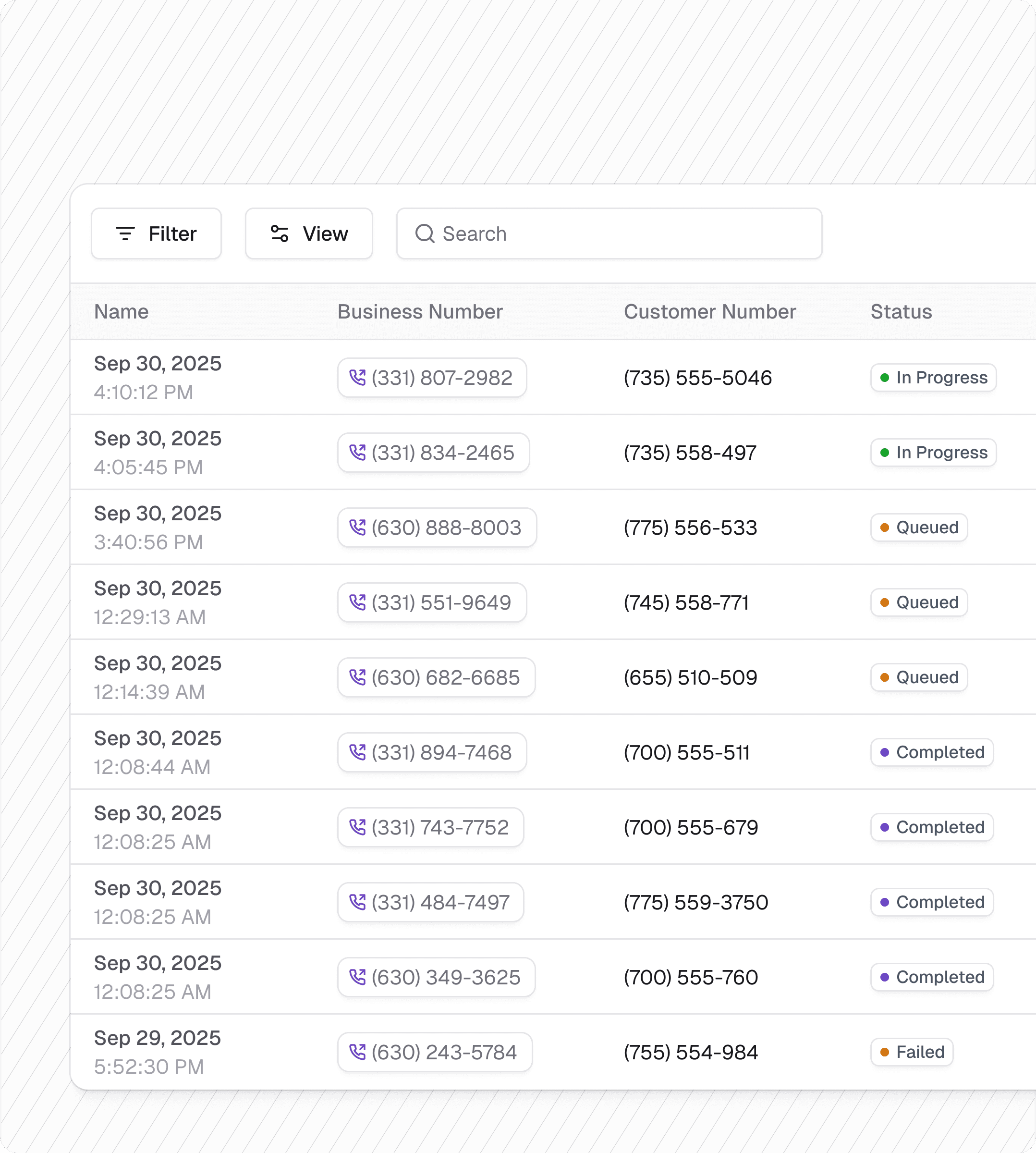Click phone icon beside (630) 243-5784

point(357,1052)
